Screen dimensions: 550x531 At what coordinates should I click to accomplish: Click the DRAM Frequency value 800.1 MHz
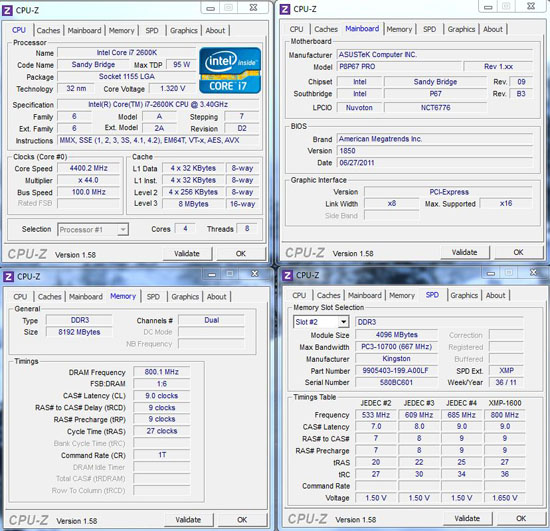161,372
